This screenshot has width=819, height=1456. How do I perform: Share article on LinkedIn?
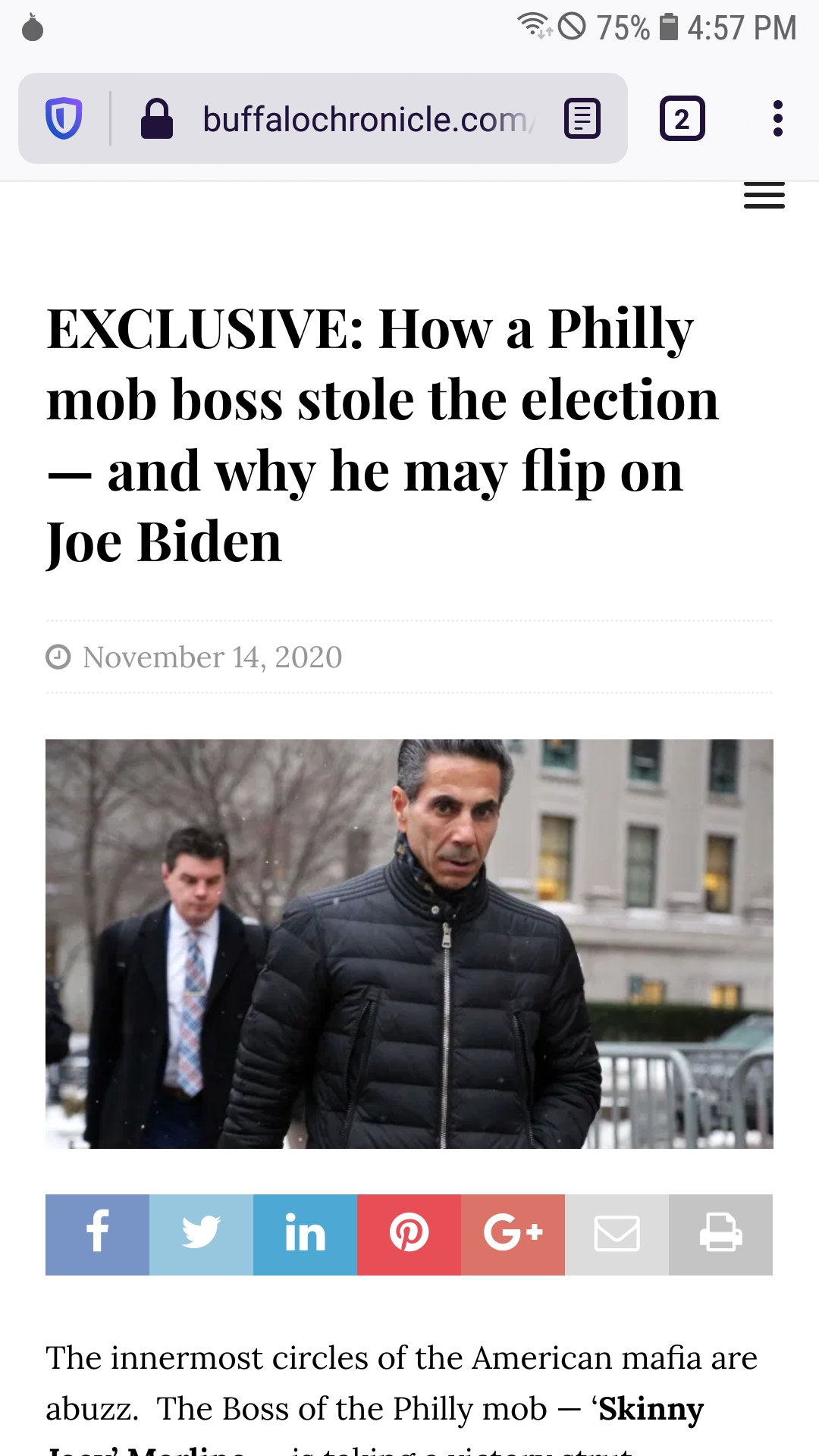(x=305, y=1235)
